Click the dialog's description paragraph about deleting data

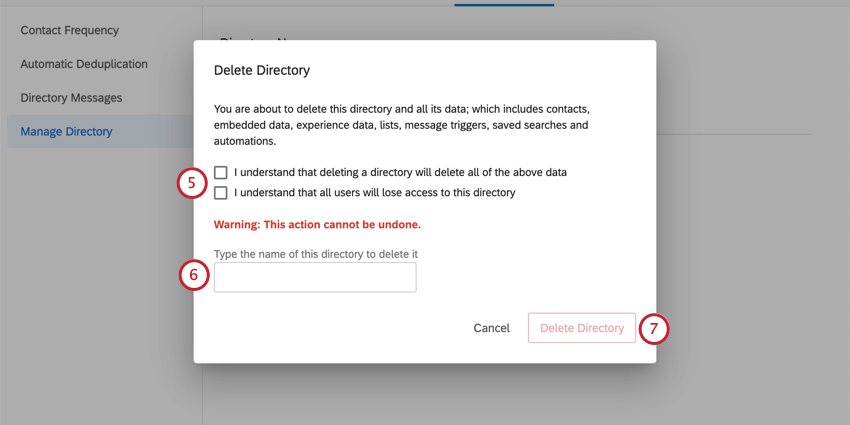click(x=402, y=125)
